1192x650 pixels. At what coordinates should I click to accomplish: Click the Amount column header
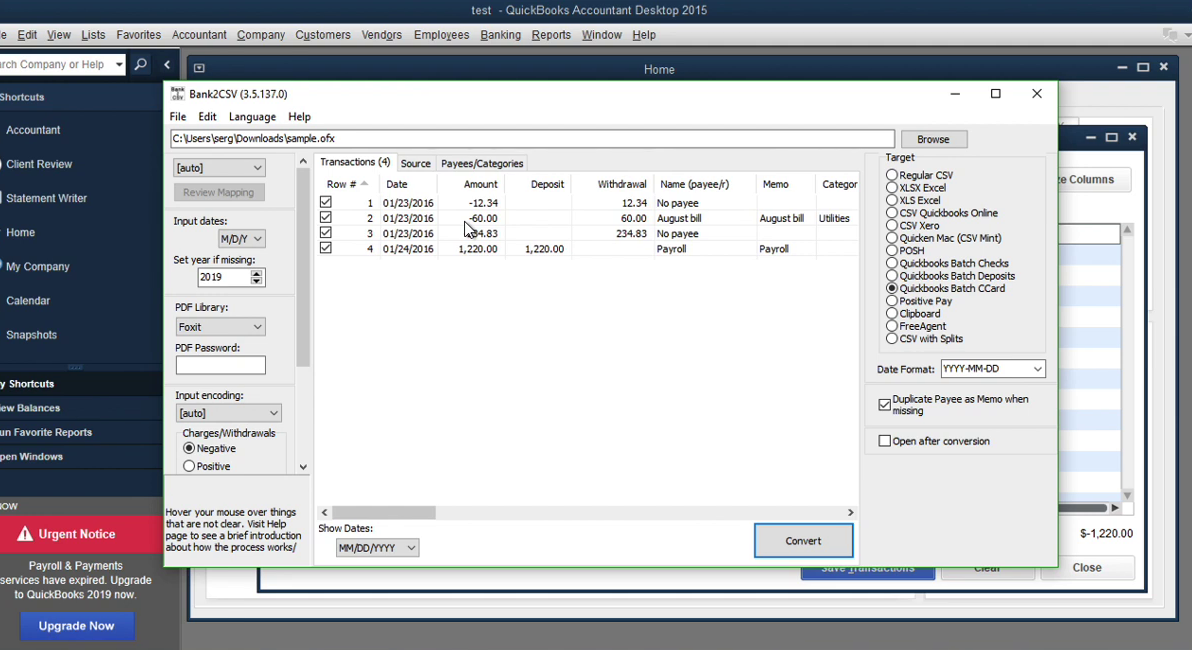point(480,184)
